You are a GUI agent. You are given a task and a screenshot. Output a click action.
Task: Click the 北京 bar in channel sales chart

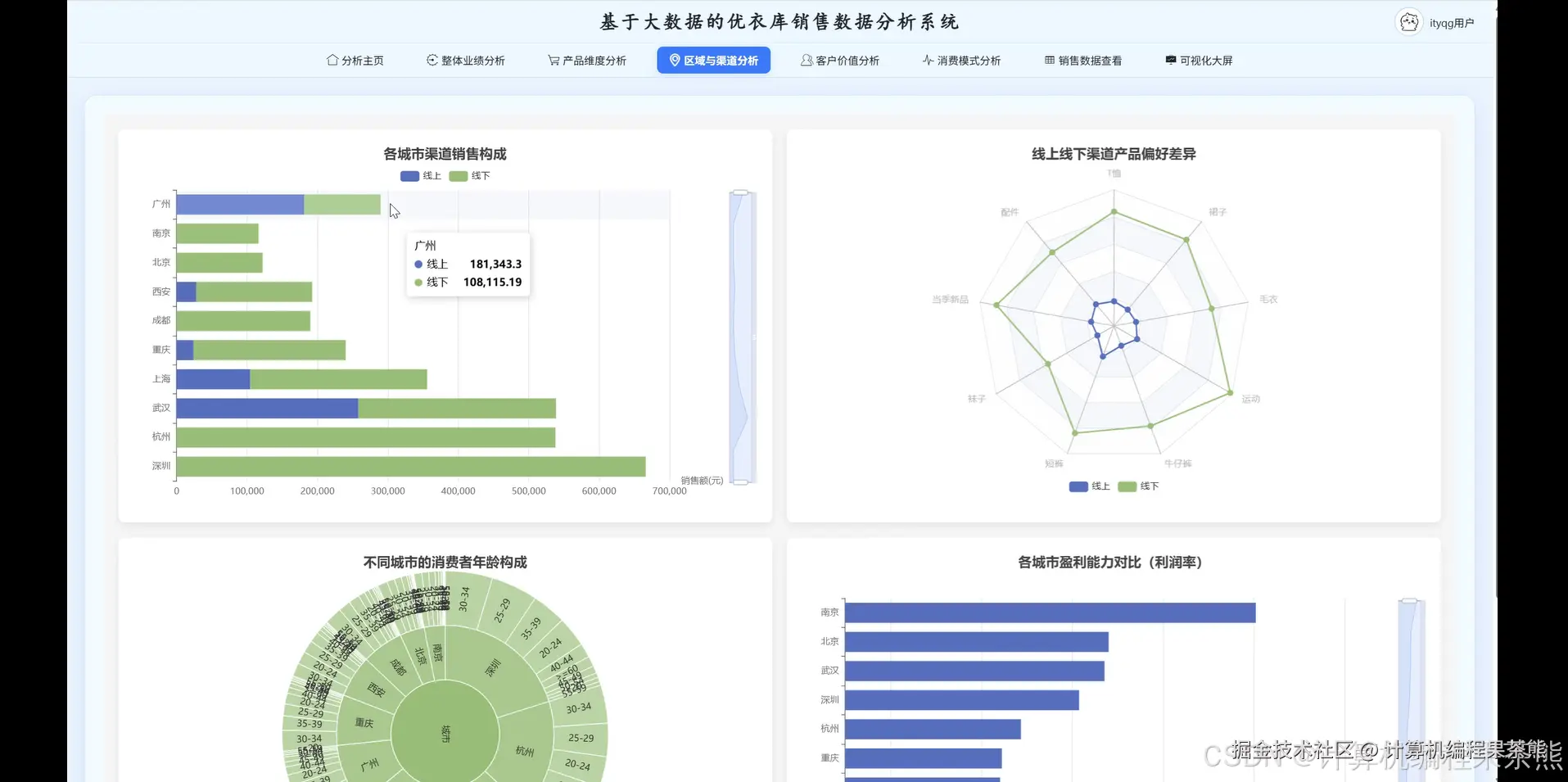pos(219,263)
